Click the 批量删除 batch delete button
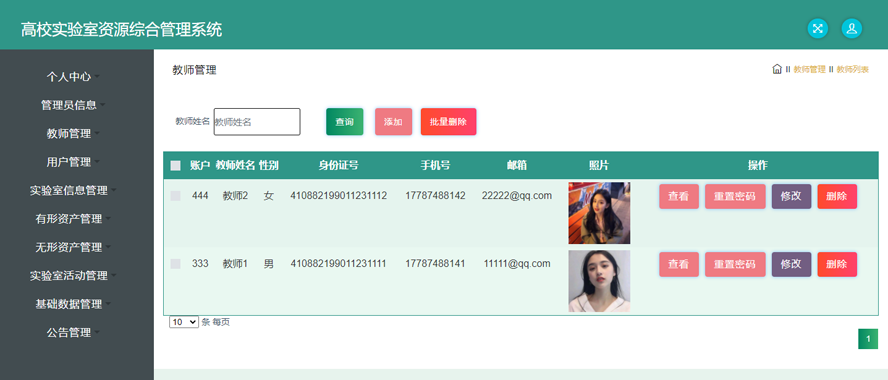The width and height of the screenshot is (888, 380). pos(449,122)
